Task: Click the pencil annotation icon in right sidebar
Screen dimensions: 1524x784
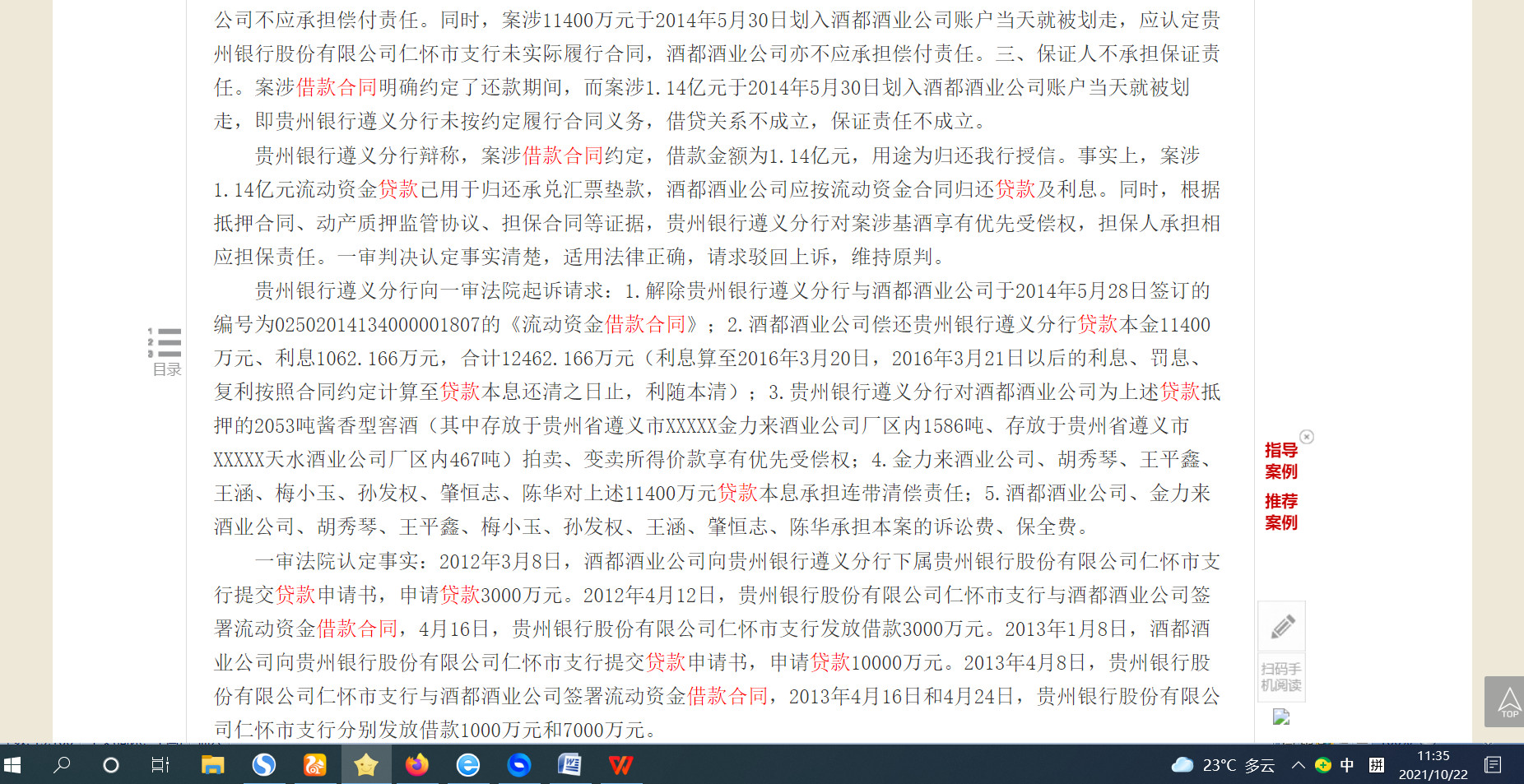Action: (1281, 626)
